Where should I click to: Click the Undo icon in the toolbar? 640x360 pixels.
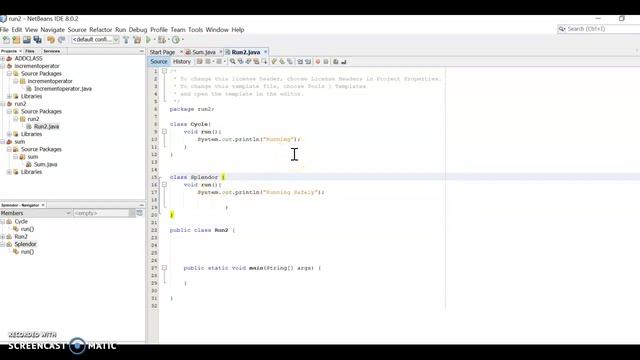pos(51,40)
